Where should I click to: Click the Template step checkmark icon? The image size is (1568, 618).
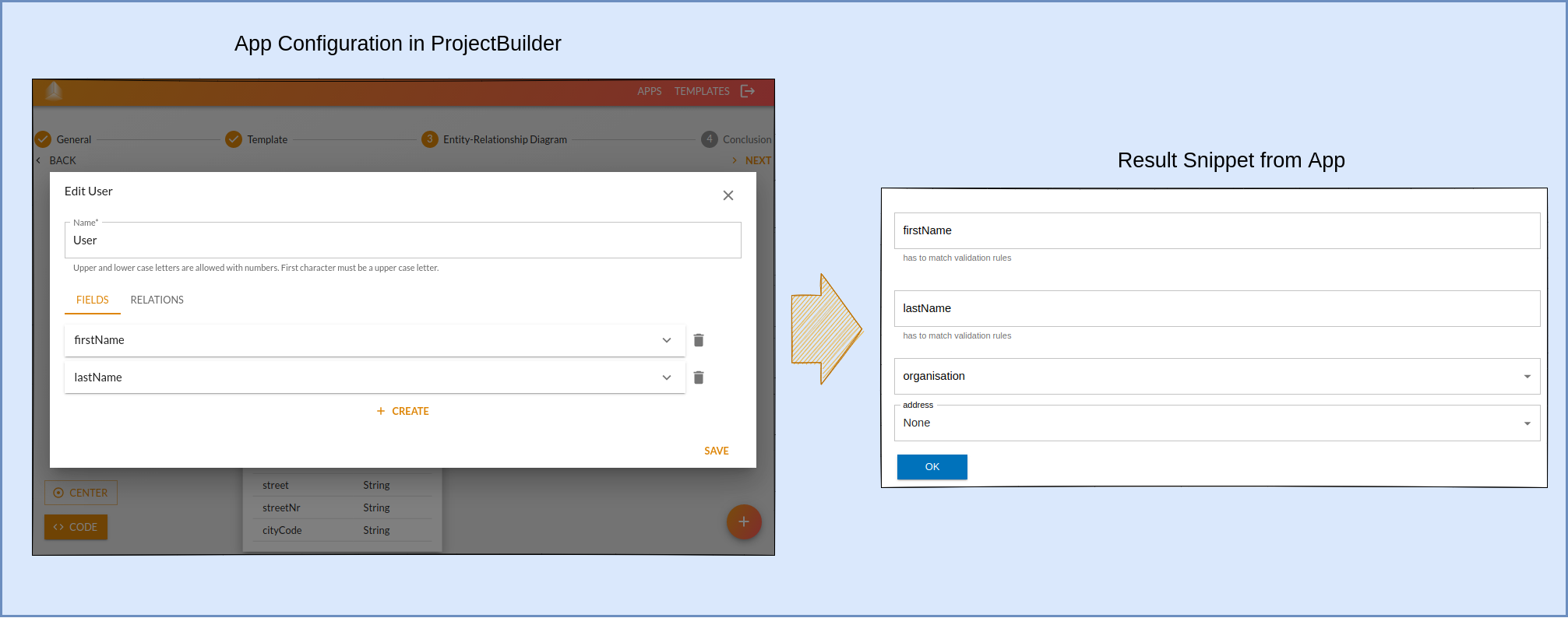pos(234,139)
